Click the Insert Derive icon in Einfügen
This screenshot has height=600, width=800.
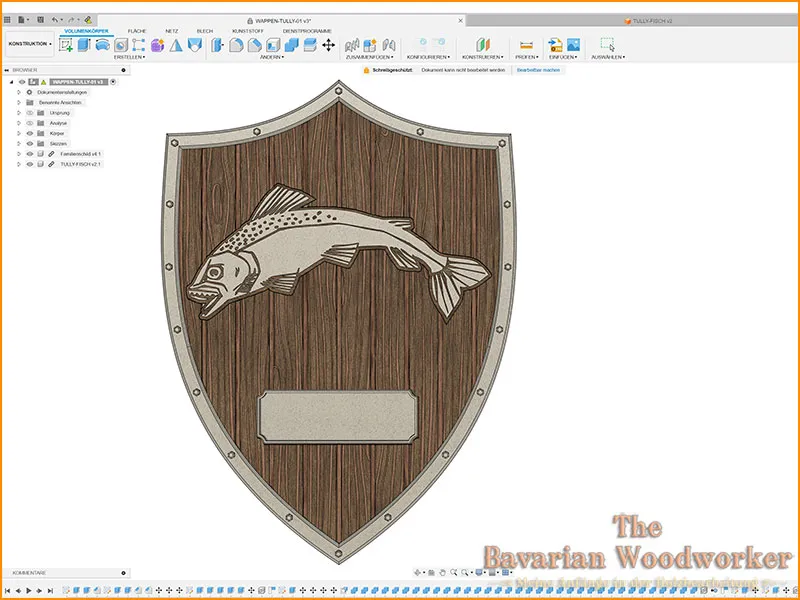tap(555, 45)
